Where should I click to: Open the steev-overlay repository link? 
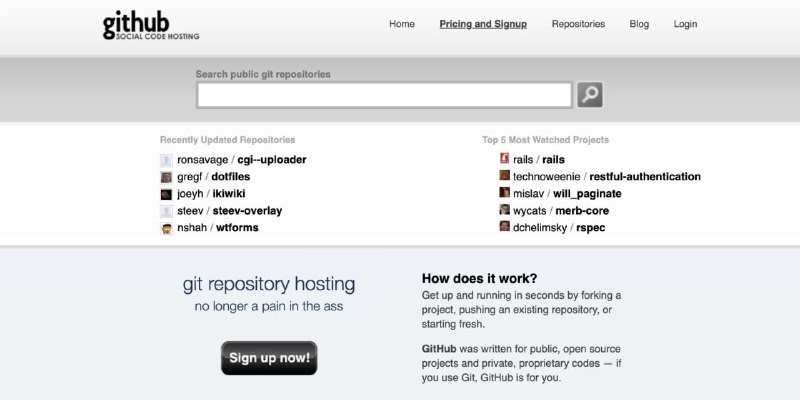coord(247,211)
